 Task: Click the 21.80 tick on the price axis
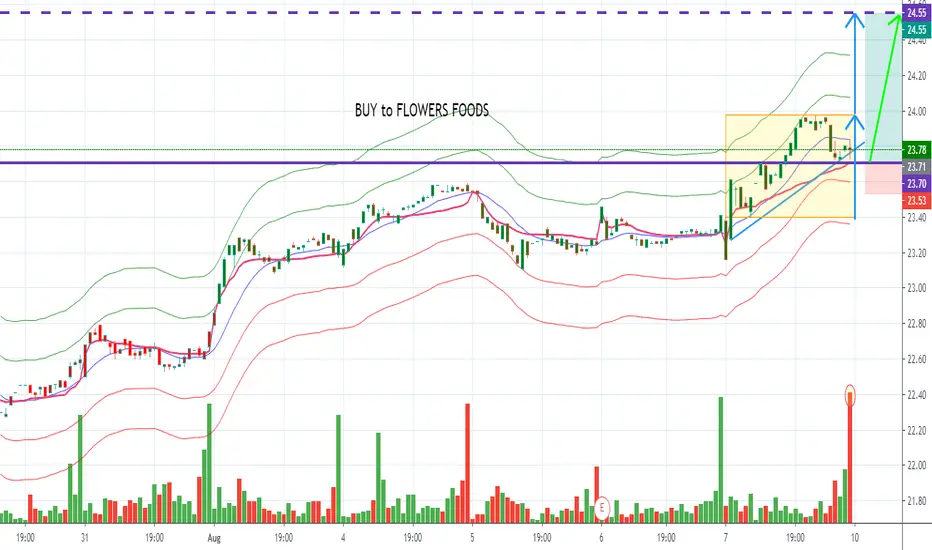(917, 501)
